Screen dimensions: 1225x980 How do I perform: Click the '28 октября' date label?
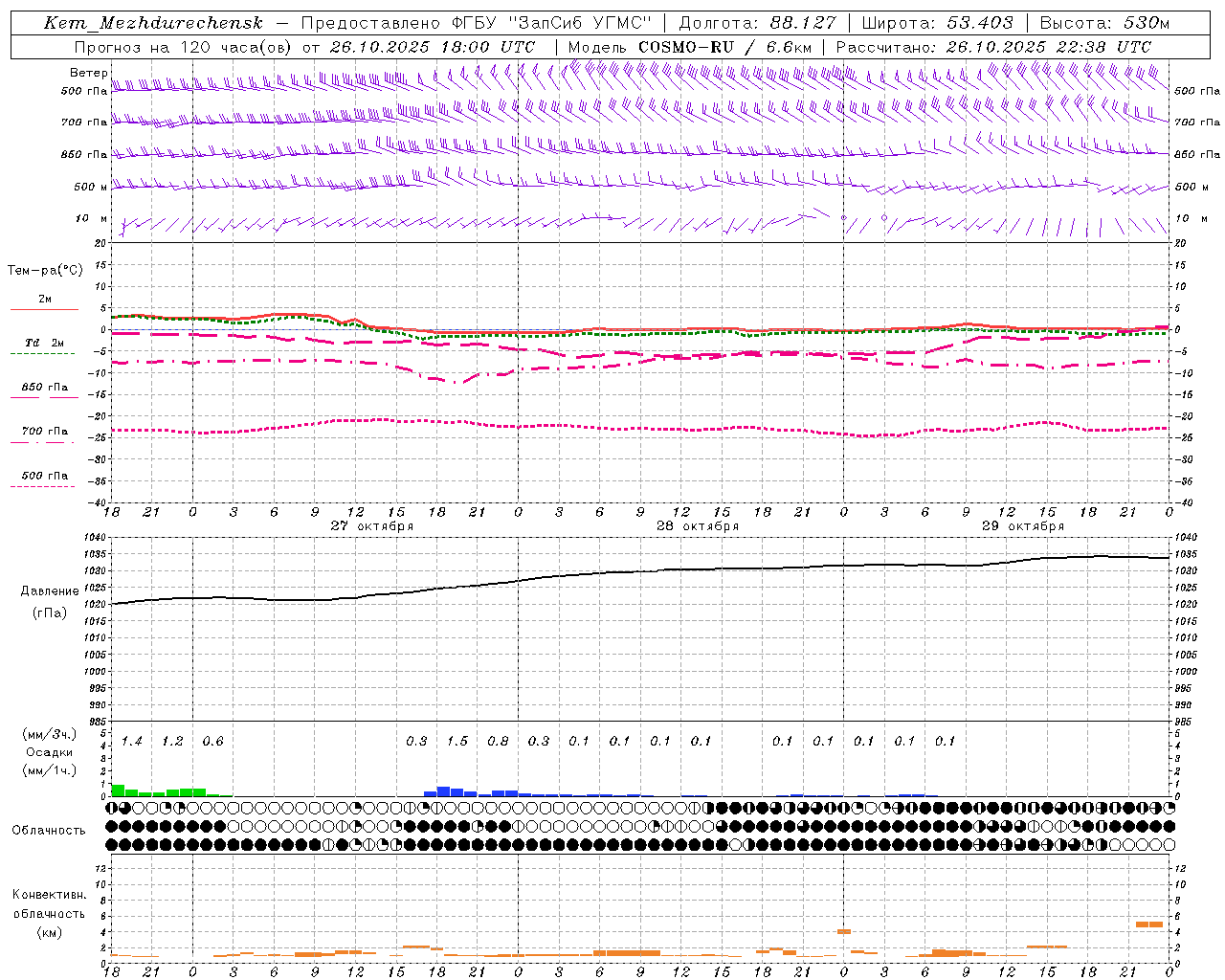pos(698,526)
